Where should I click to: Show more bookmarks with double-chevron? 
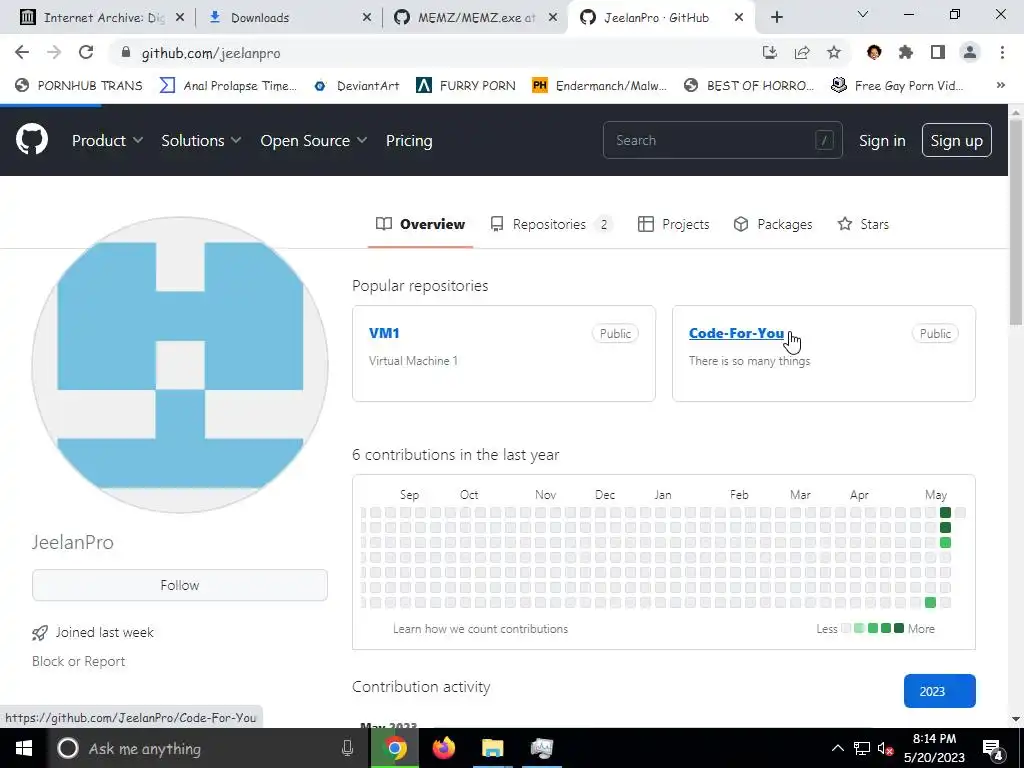point(1000,85)
